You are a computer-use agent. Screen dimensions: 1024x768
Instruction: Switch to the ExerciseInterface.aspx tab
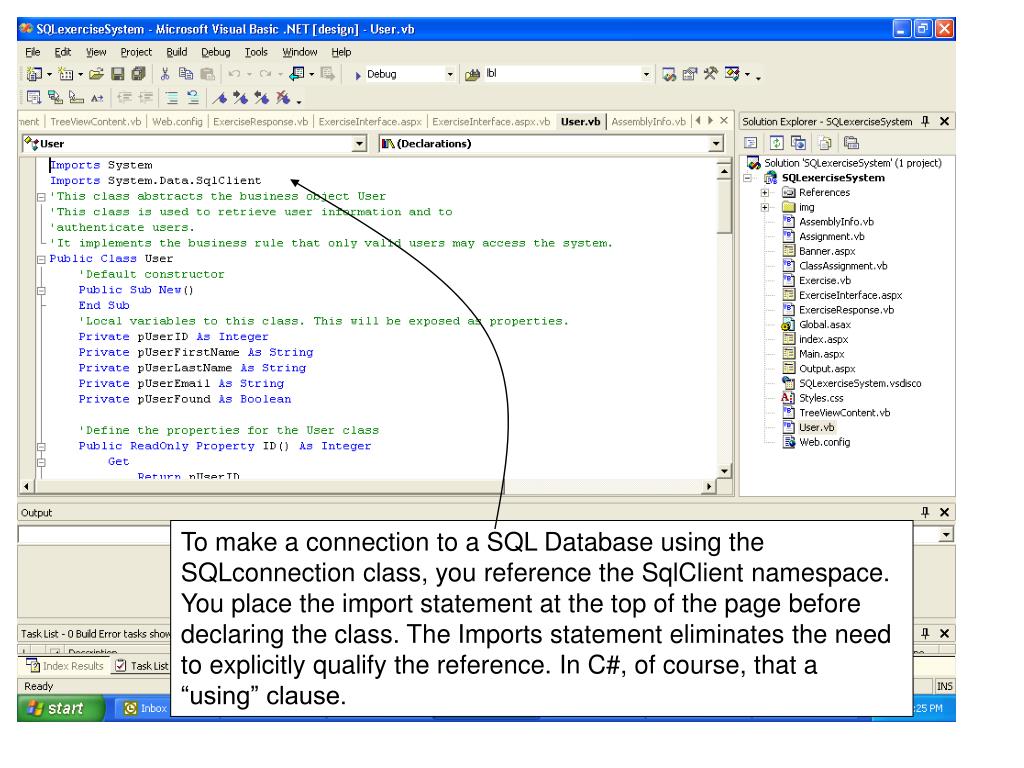[x=370, y=121]
